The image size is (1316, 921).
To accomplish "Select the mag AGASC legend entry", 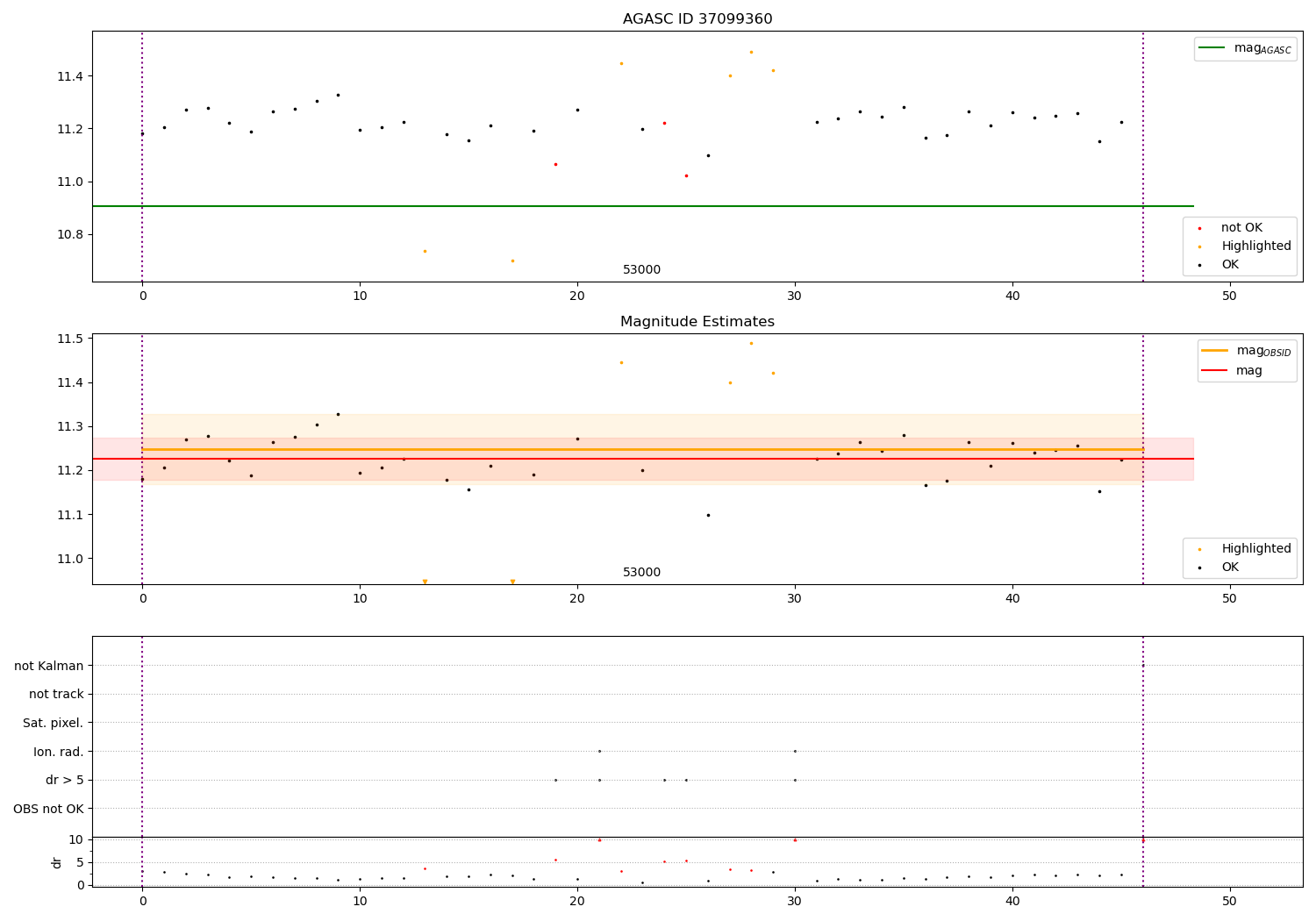I will (x=1246, y=48).
